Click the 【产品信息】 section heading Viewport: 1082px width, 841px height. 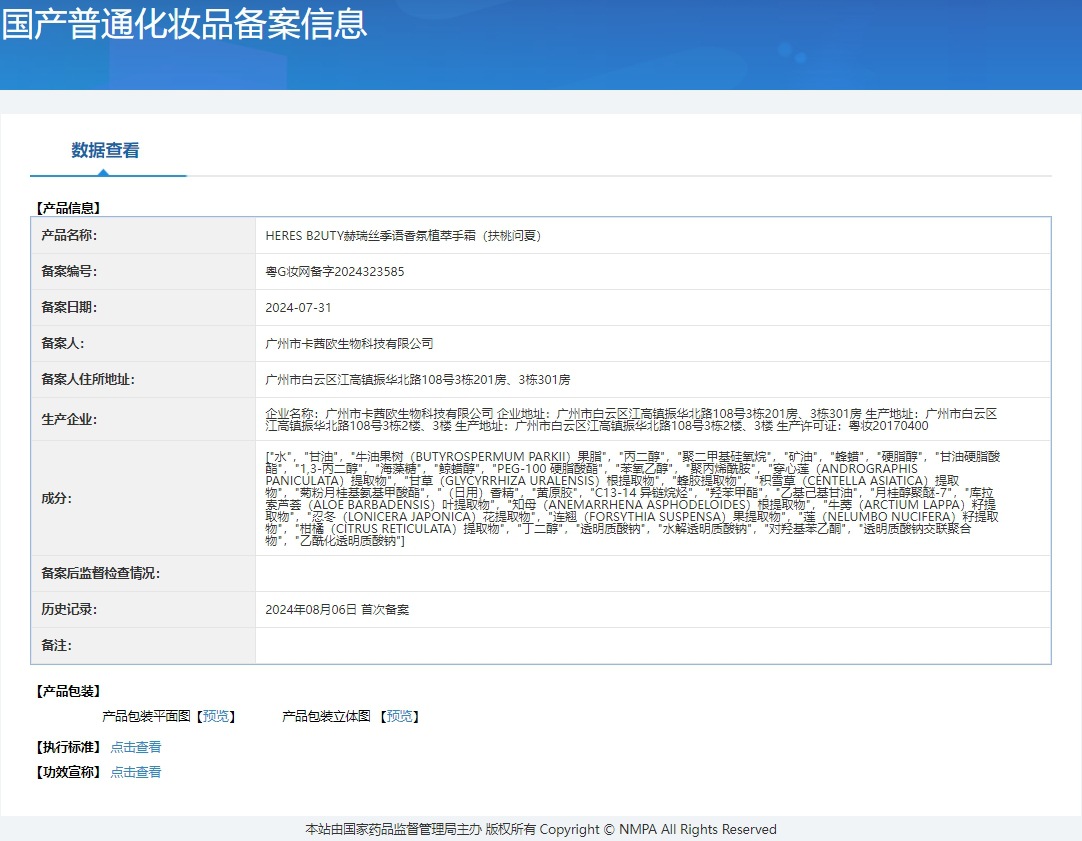[69, 208]
